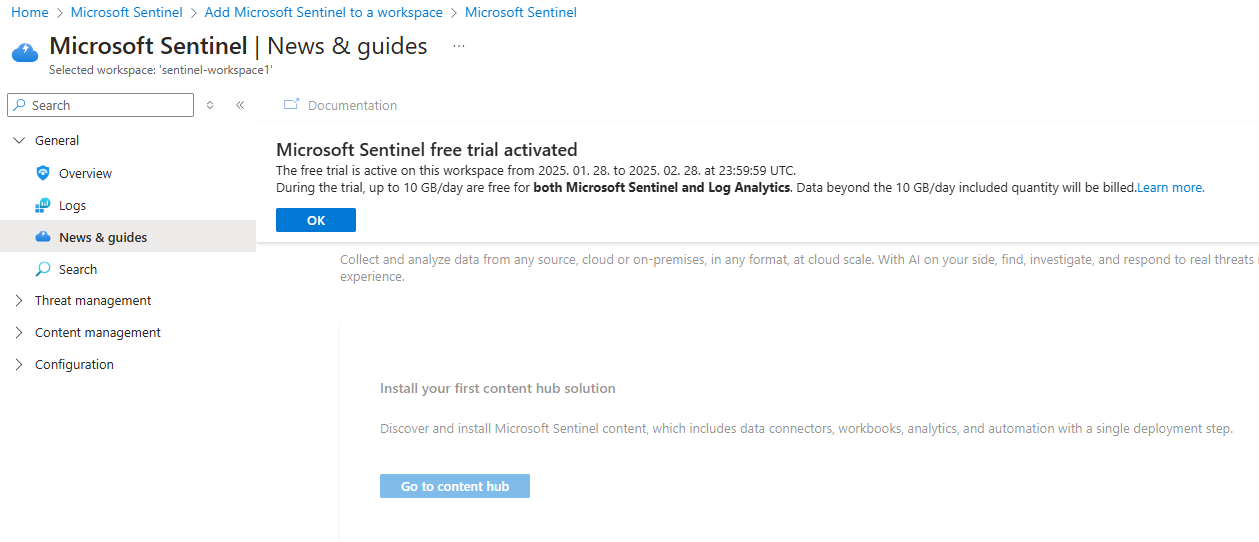Viewport: 1259px width, 542px height.
Task: Click the Search magnifier icon under General
Action: pyautogui.click(x=43, y=269)
